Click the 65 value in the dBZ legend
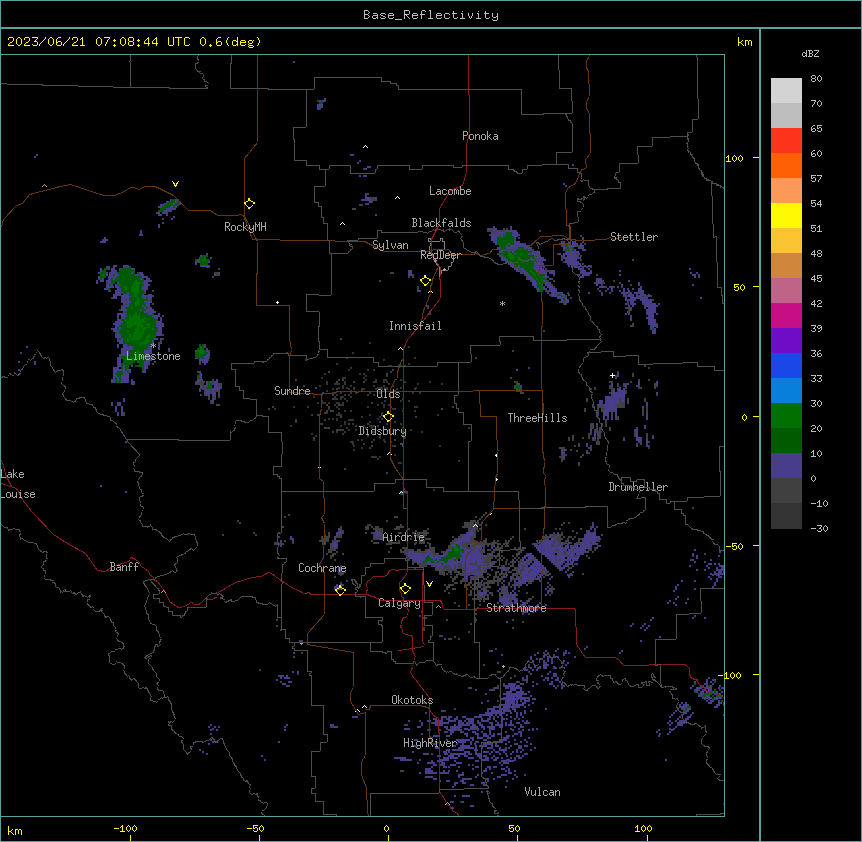The width and height of the screenshot is (862, 842). click(816, 128)
